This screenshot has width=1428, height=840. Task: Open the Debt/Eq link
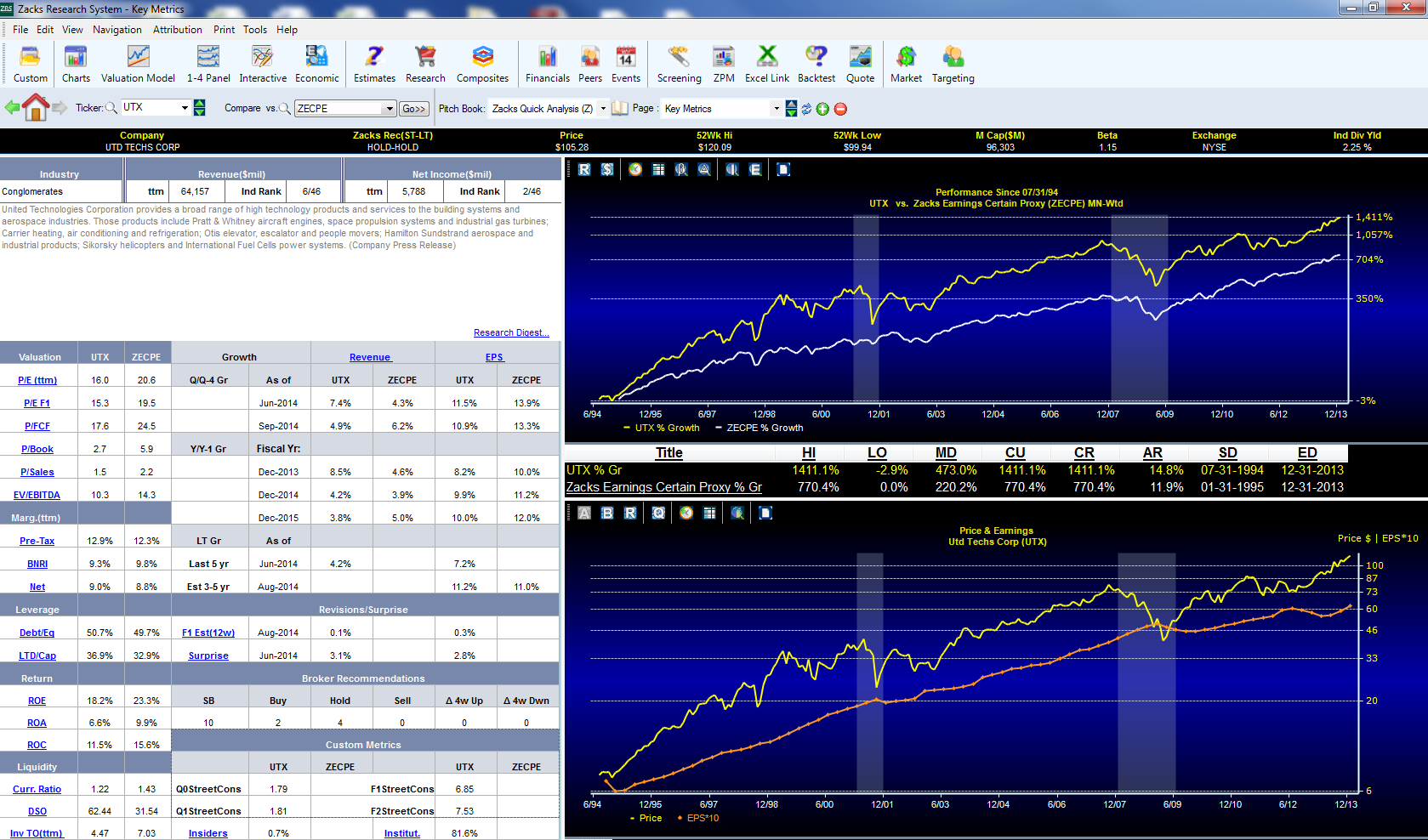(37, 633)
